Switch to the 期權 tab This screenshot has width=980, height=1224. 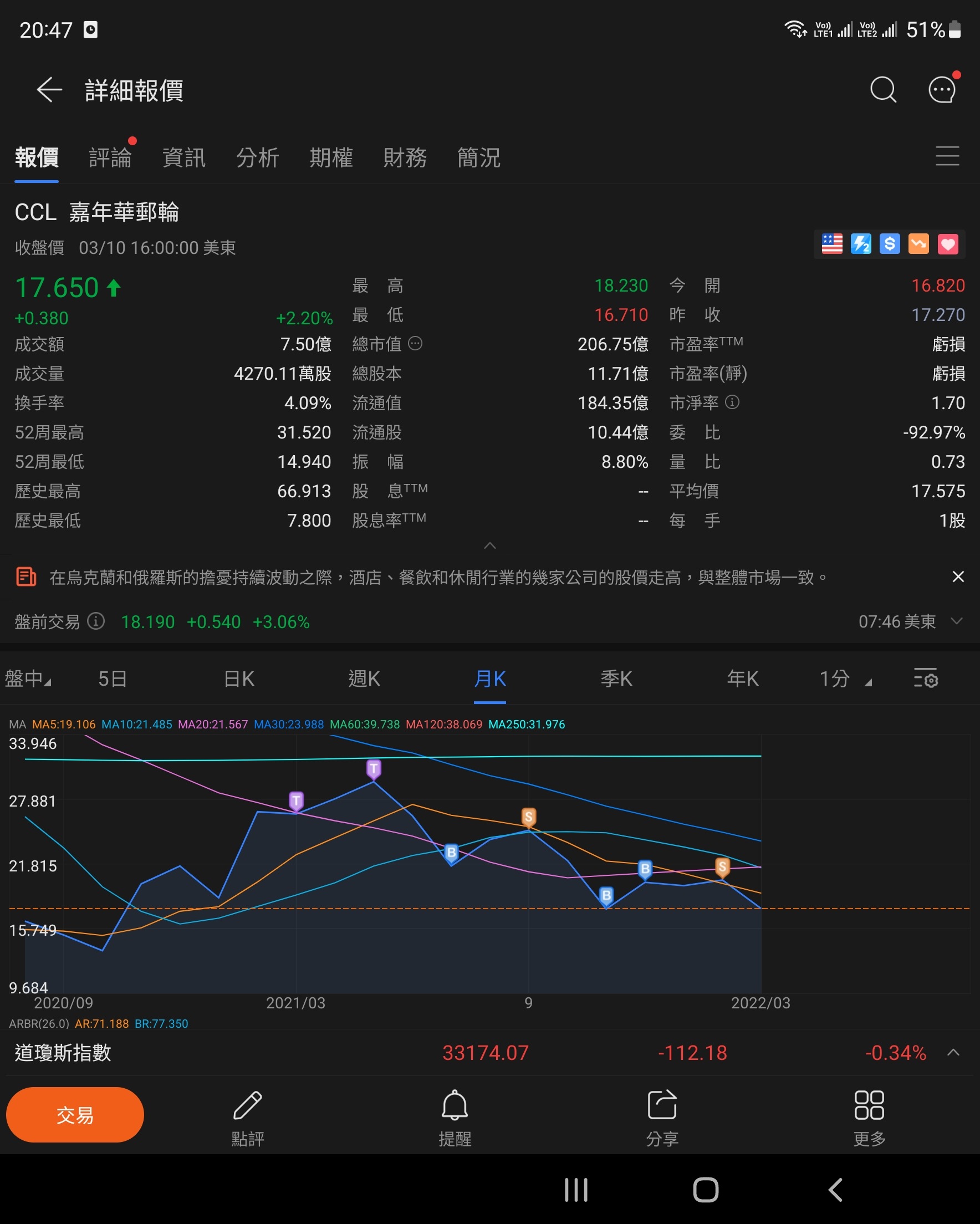(x=331, y=157)
